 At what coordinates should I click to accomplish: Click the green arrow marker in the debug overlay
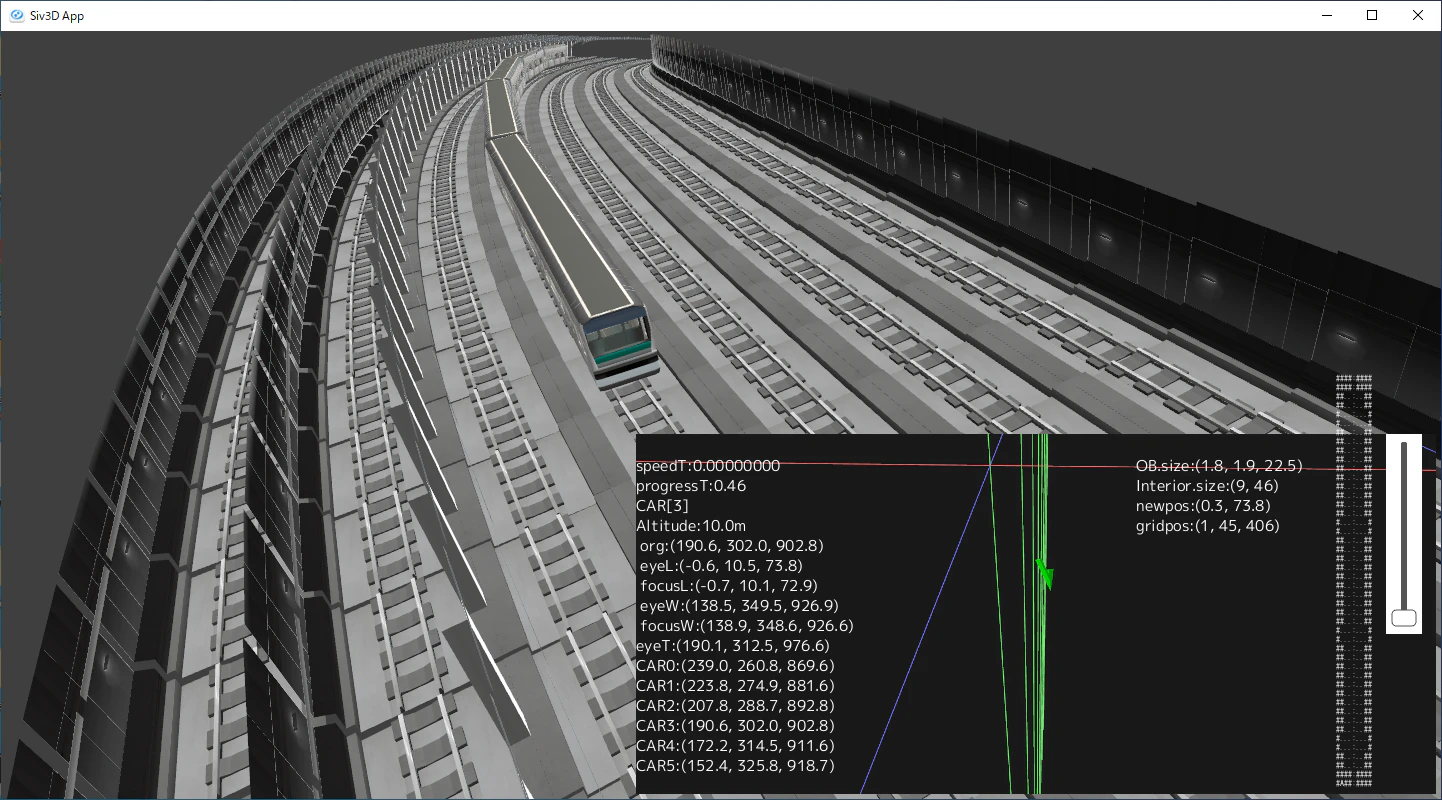[x=1045, y=574]
